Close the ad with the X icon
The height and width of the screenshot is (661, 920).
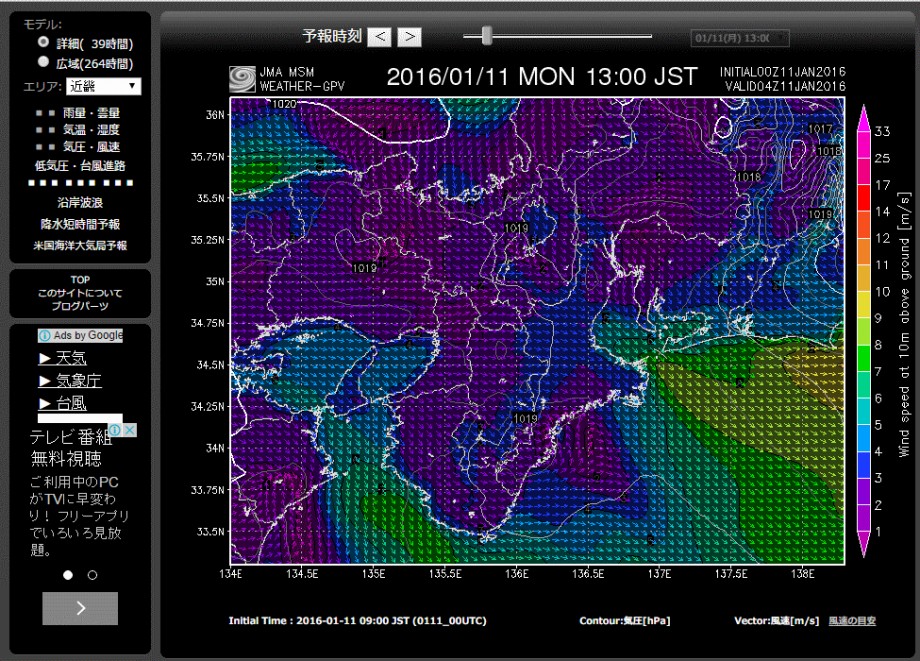click(129, 430)
